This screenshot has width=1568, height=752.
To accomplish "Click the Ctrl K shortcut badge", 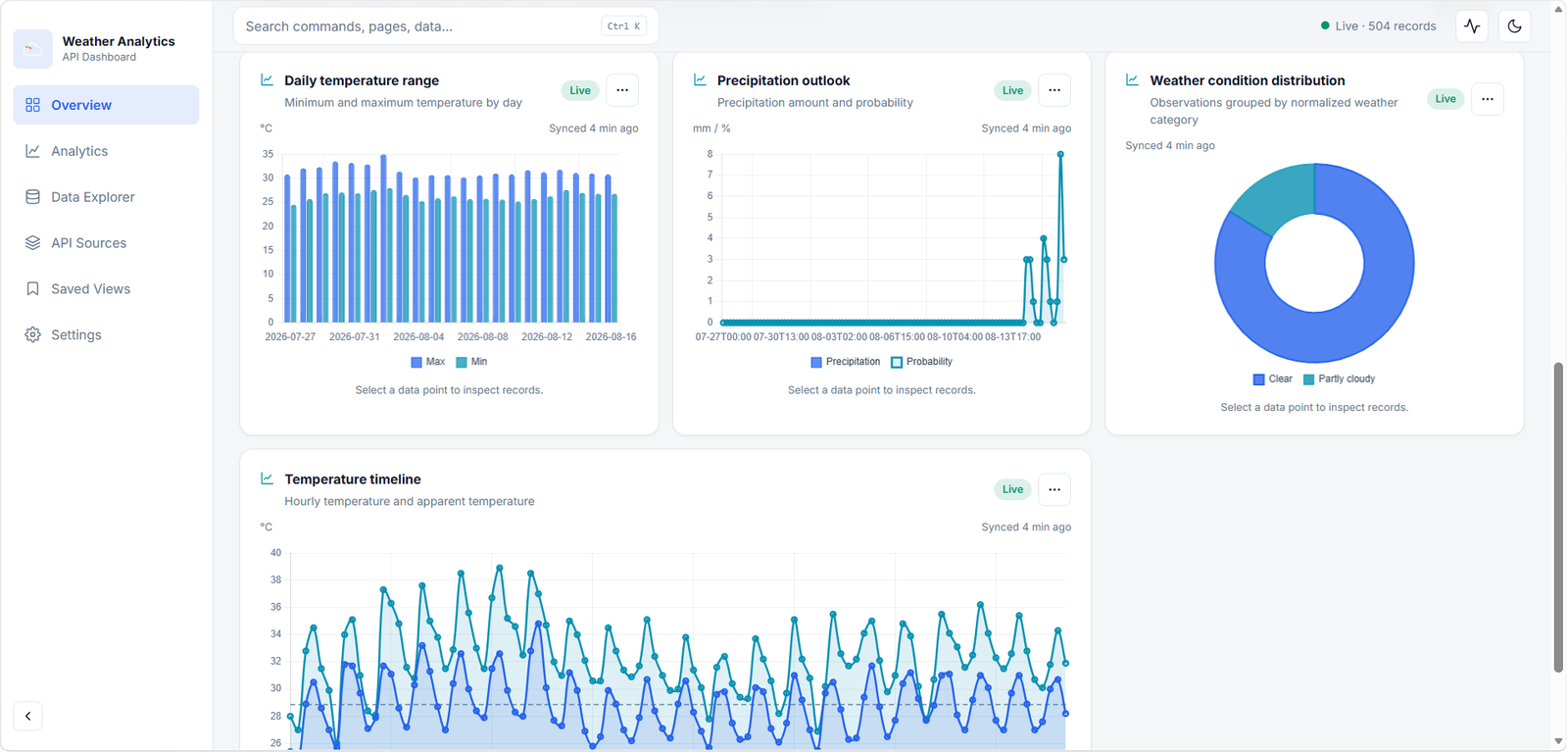I will (623, 26).
